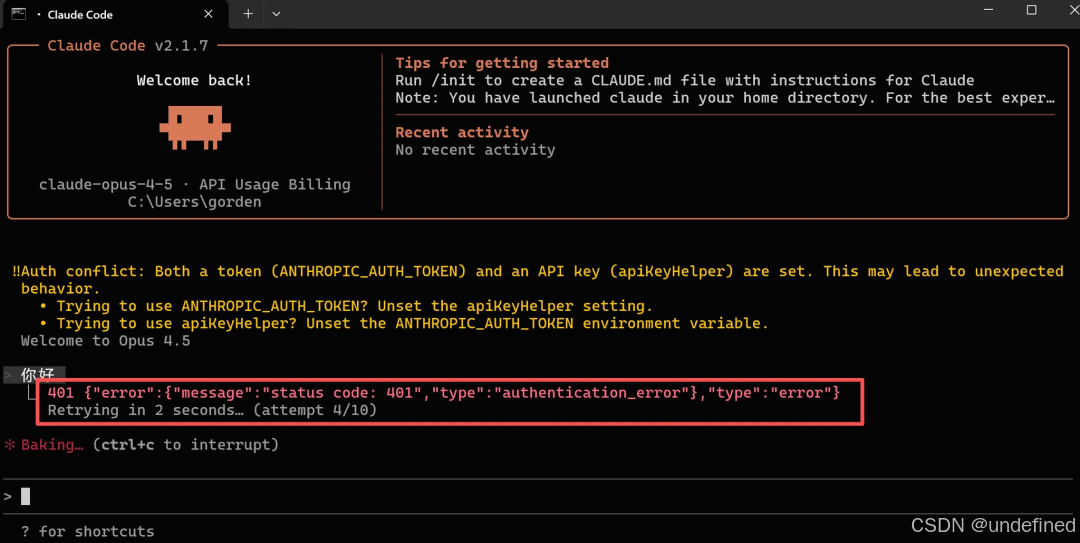Click the 401 authentication_error message
Screen dimensions: 1080x543
(444, 393)
